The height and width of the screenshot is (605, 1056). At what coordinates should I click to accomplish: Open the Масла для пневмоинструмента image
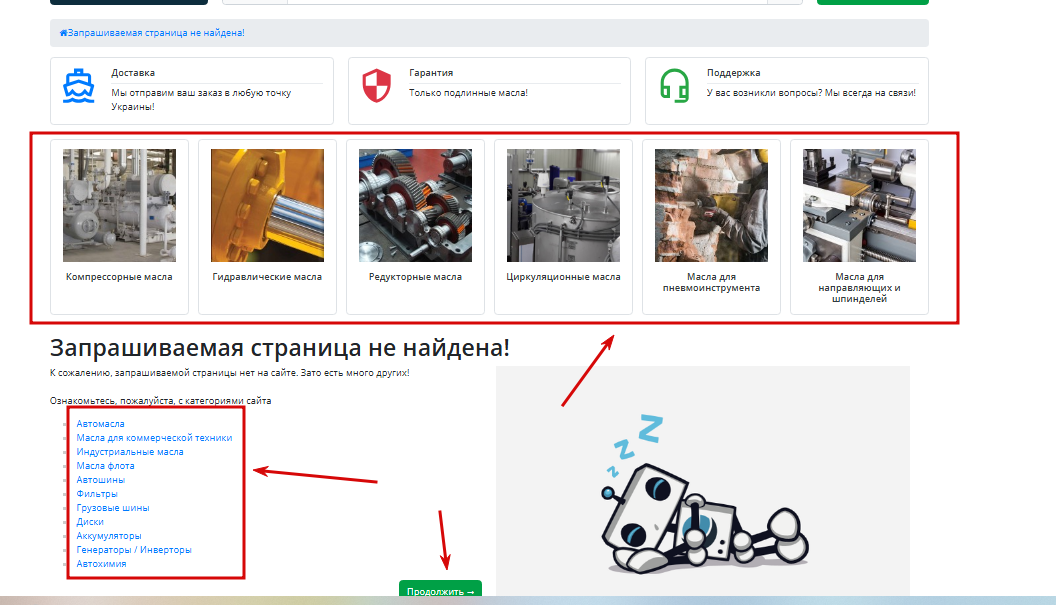coord(711,205)
